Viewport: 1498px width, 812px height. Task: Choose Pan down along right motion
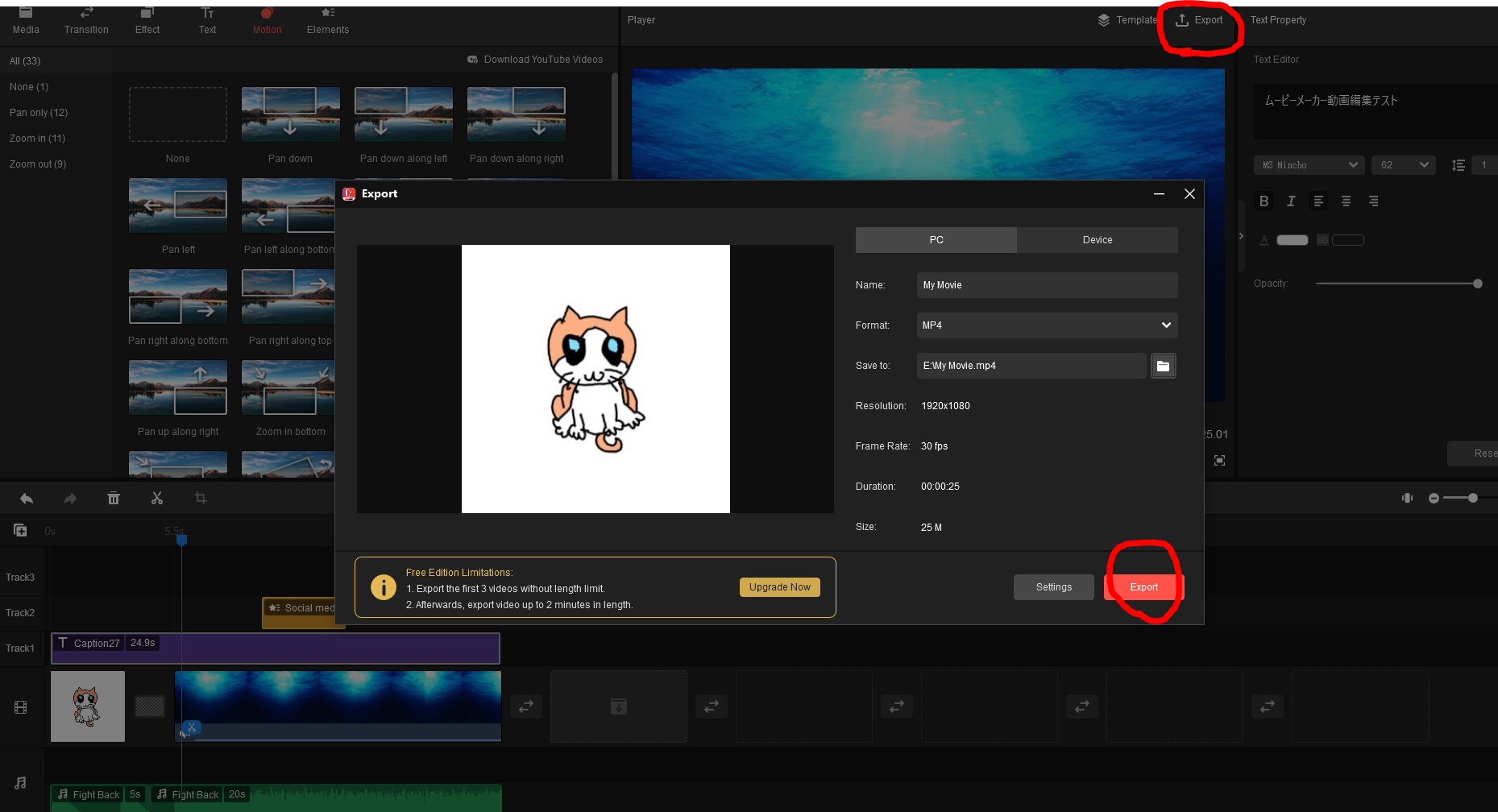coord(517,114)
